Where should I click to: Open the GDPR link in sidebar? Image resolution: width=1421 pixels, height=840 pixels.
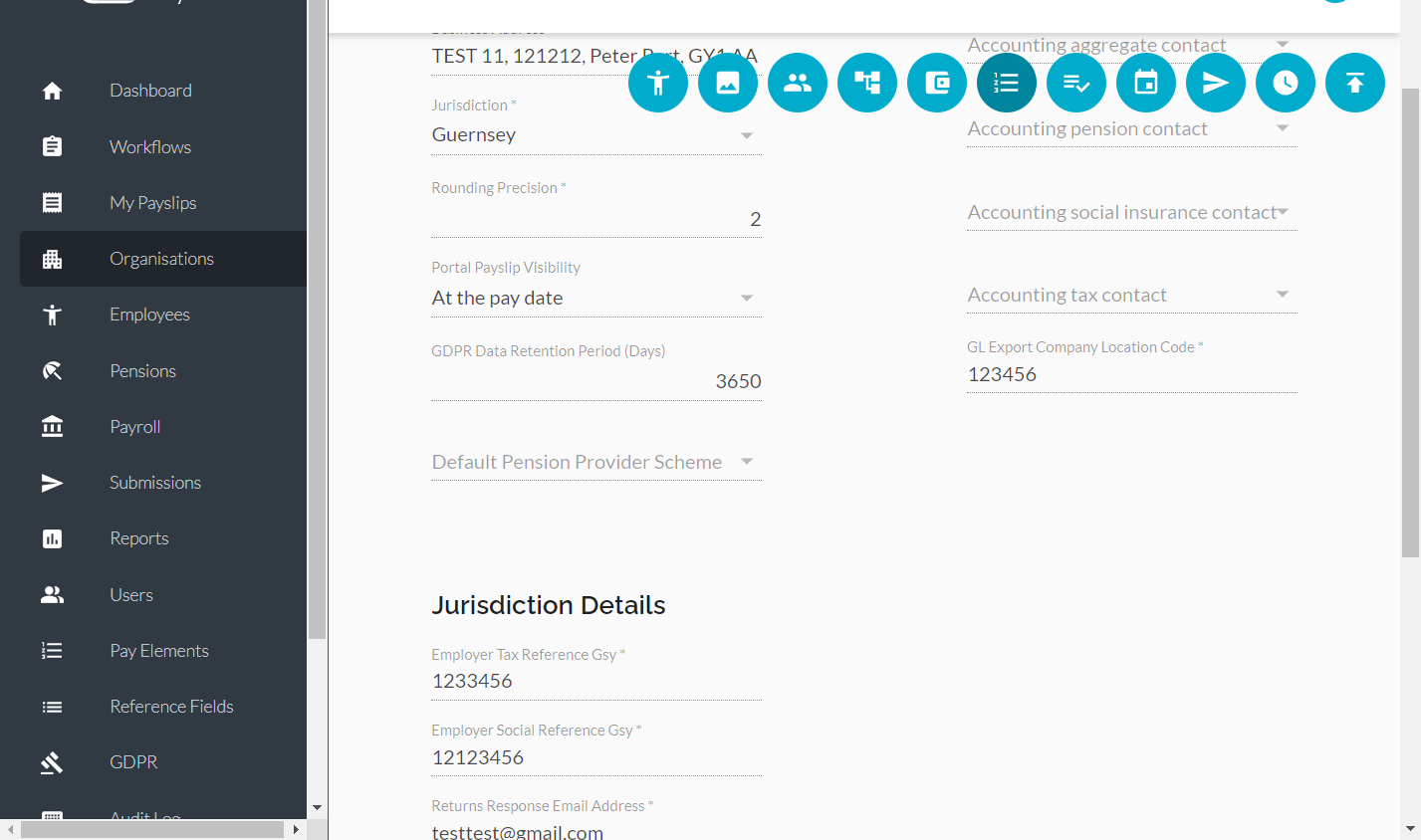coord(133,762)
